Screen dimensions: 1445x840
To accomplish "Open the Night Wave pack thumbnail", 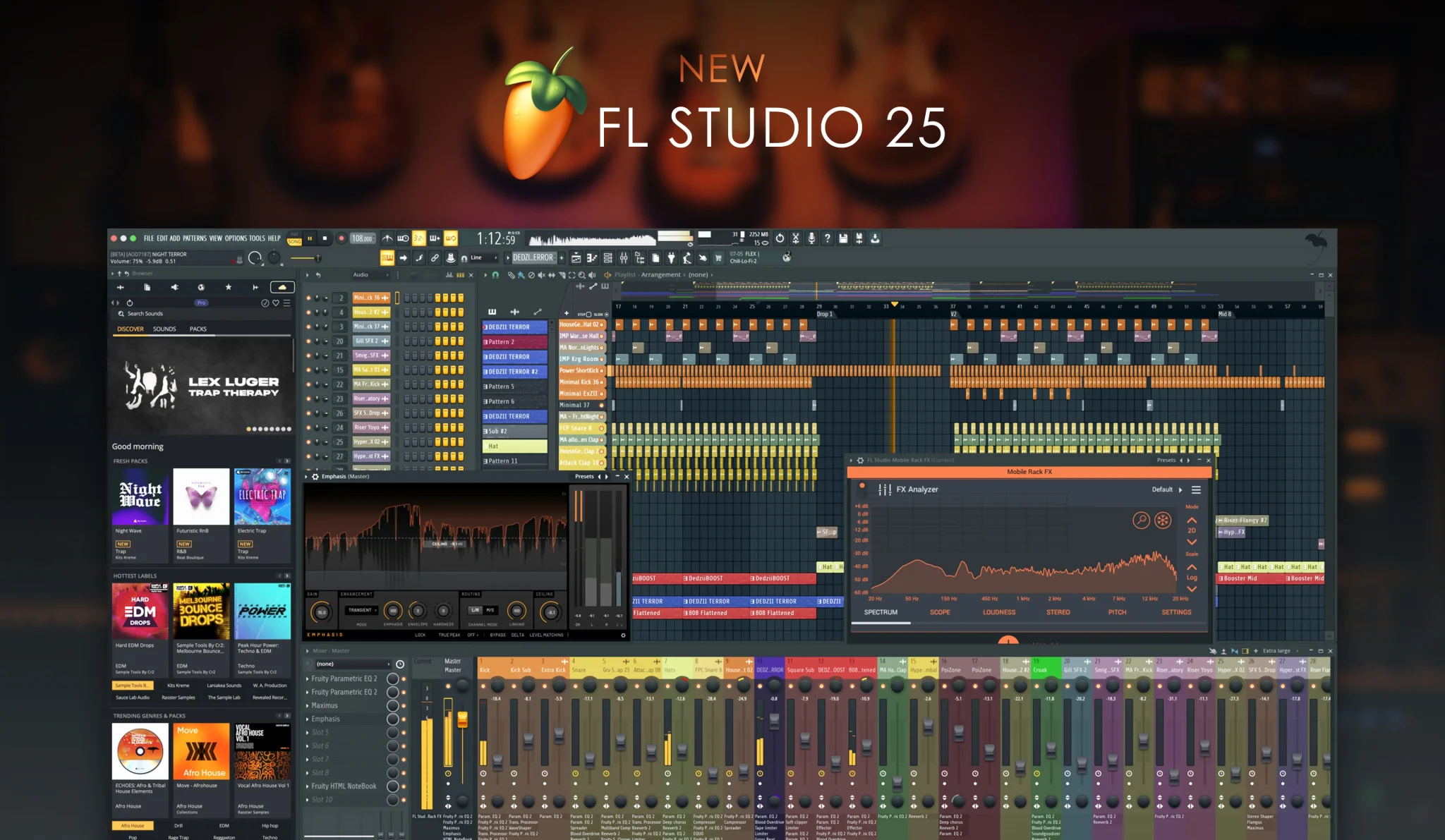I will [x=140, y=497].
